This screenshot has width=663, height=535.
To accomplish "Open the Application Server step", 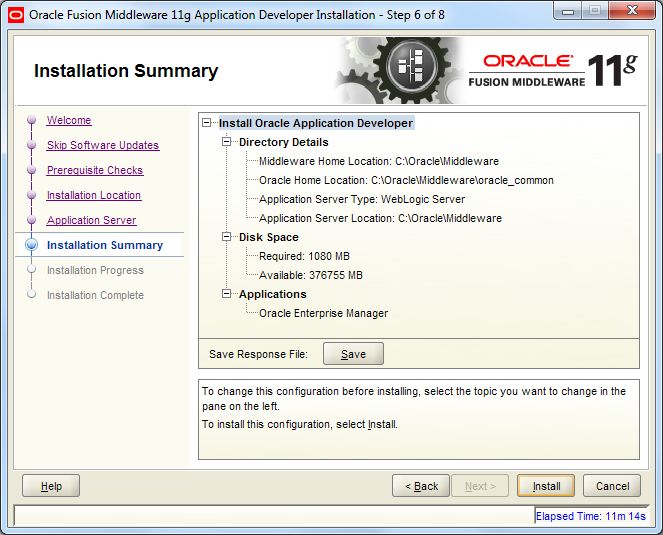I will [x=92, y=220].
